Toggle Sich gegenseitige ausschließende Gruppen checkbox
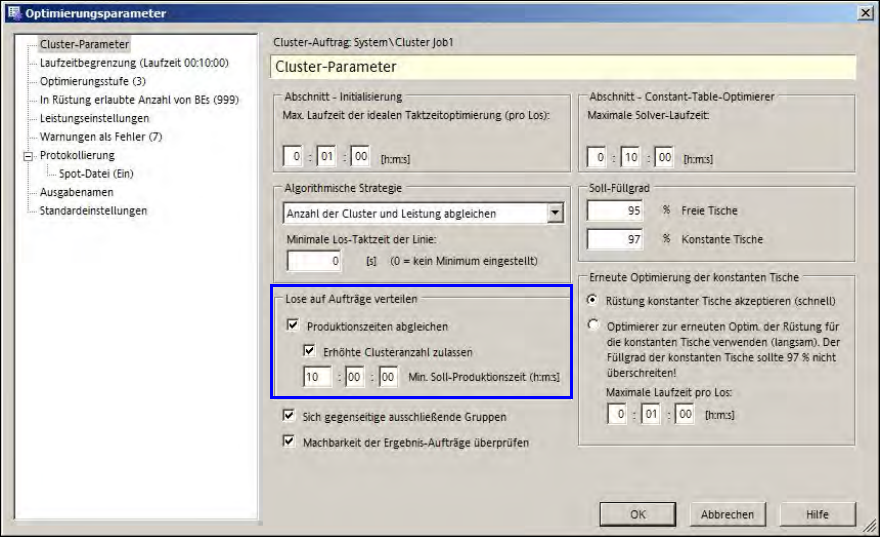The image size is (880, 537). coord(288,415)
